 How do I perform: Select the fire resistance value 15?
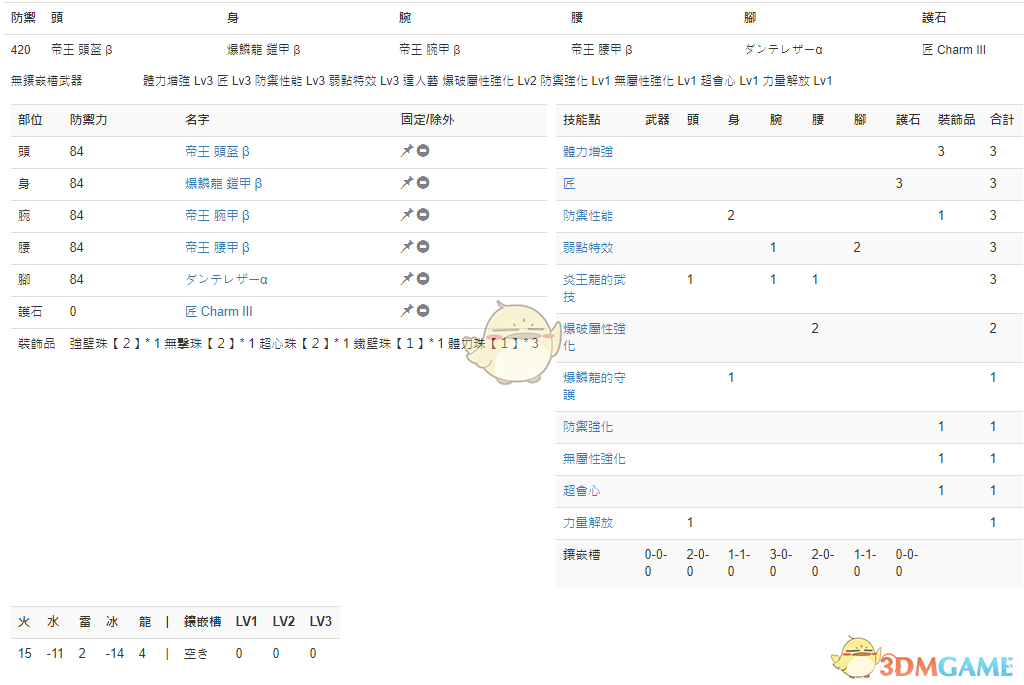click(x=25, y=654)
